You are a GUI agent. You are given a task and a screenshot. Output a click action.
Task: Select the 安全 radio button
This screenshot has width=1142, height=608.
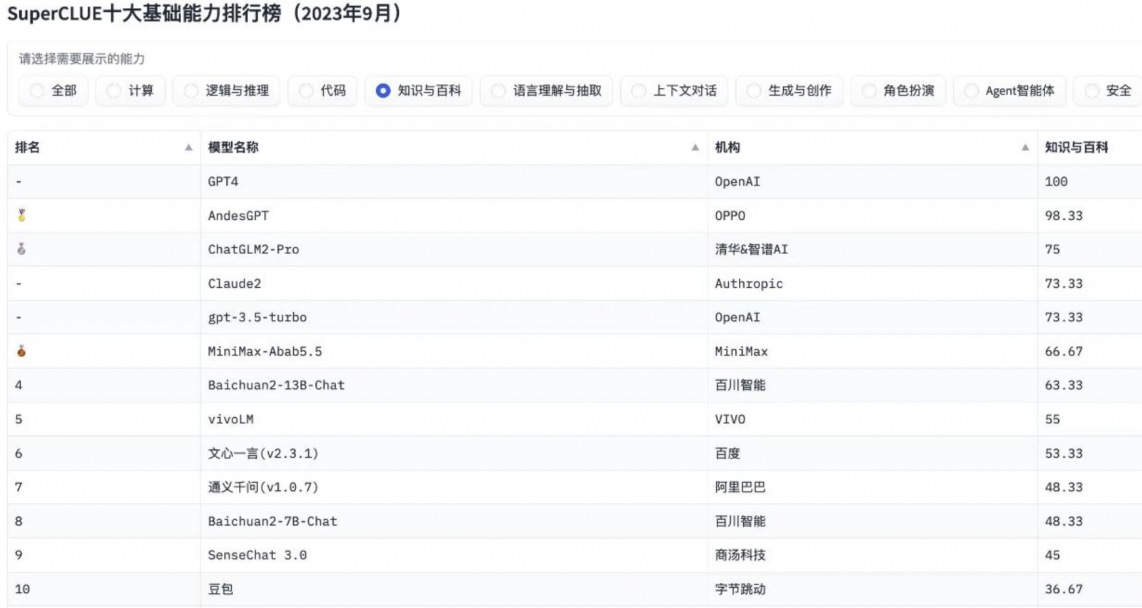[x=1091, y=91]
